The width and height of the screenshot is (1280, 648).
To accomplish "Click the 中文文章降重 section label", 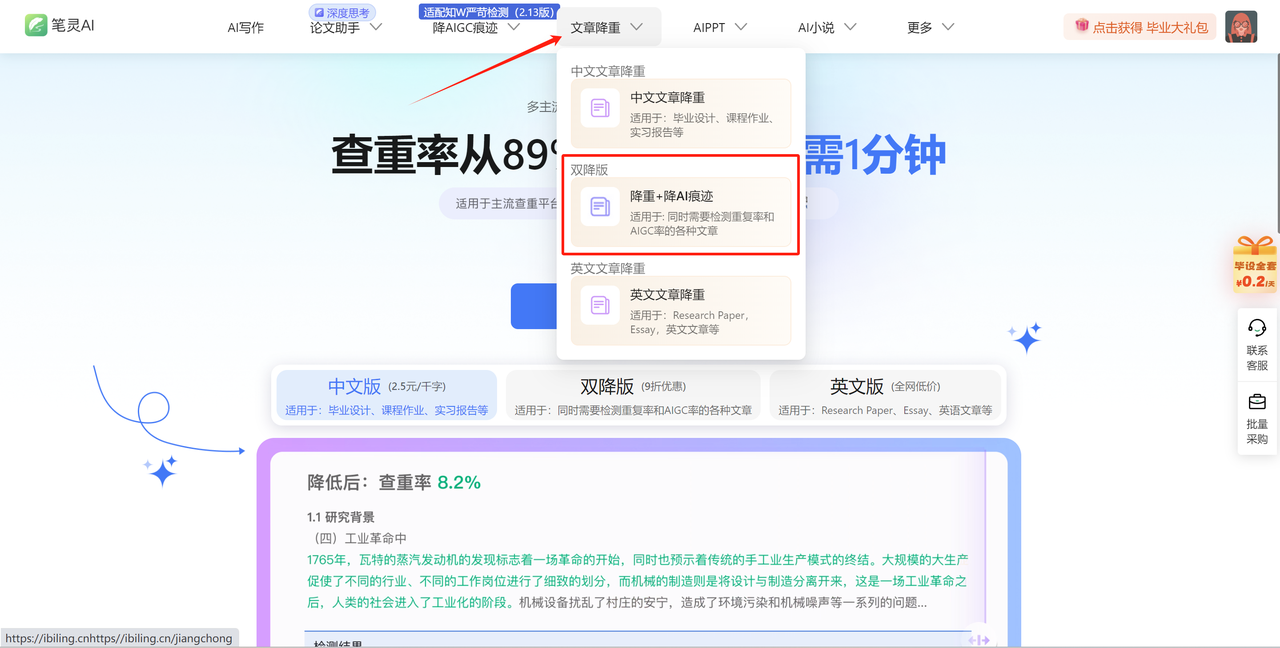I will [x=608, y=71].
